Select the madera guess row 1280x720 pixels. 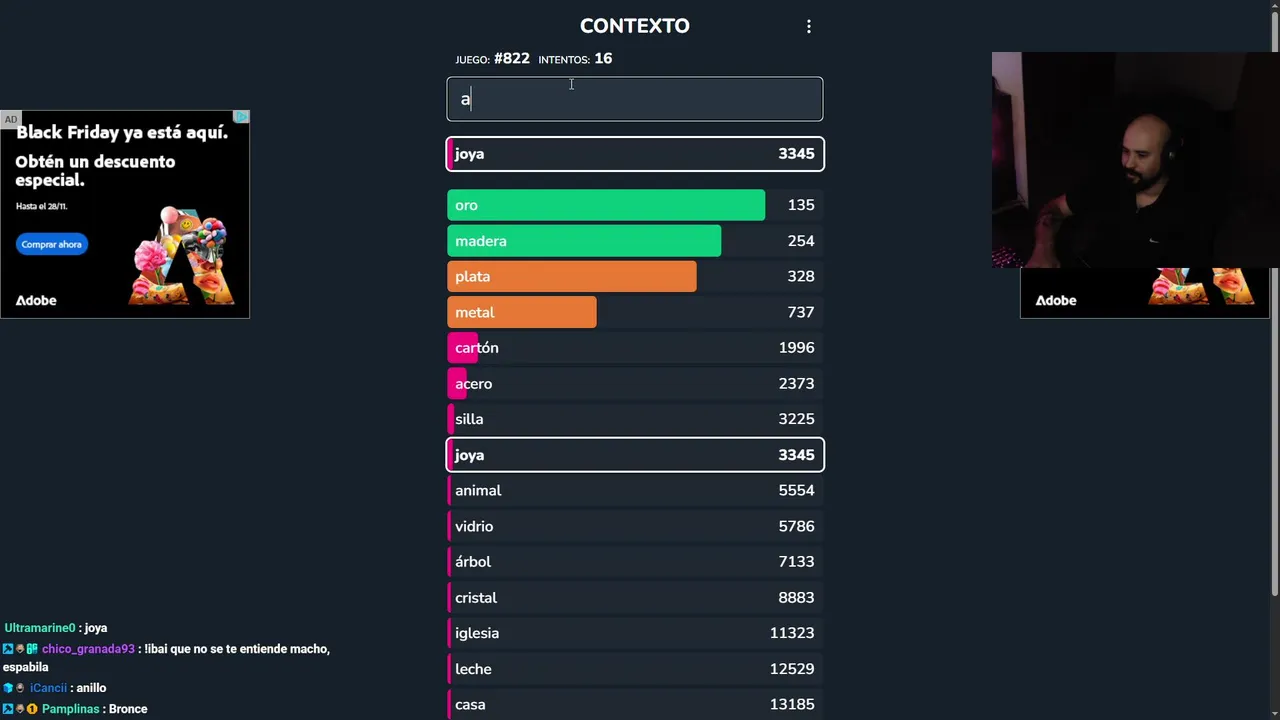(634, 241)
